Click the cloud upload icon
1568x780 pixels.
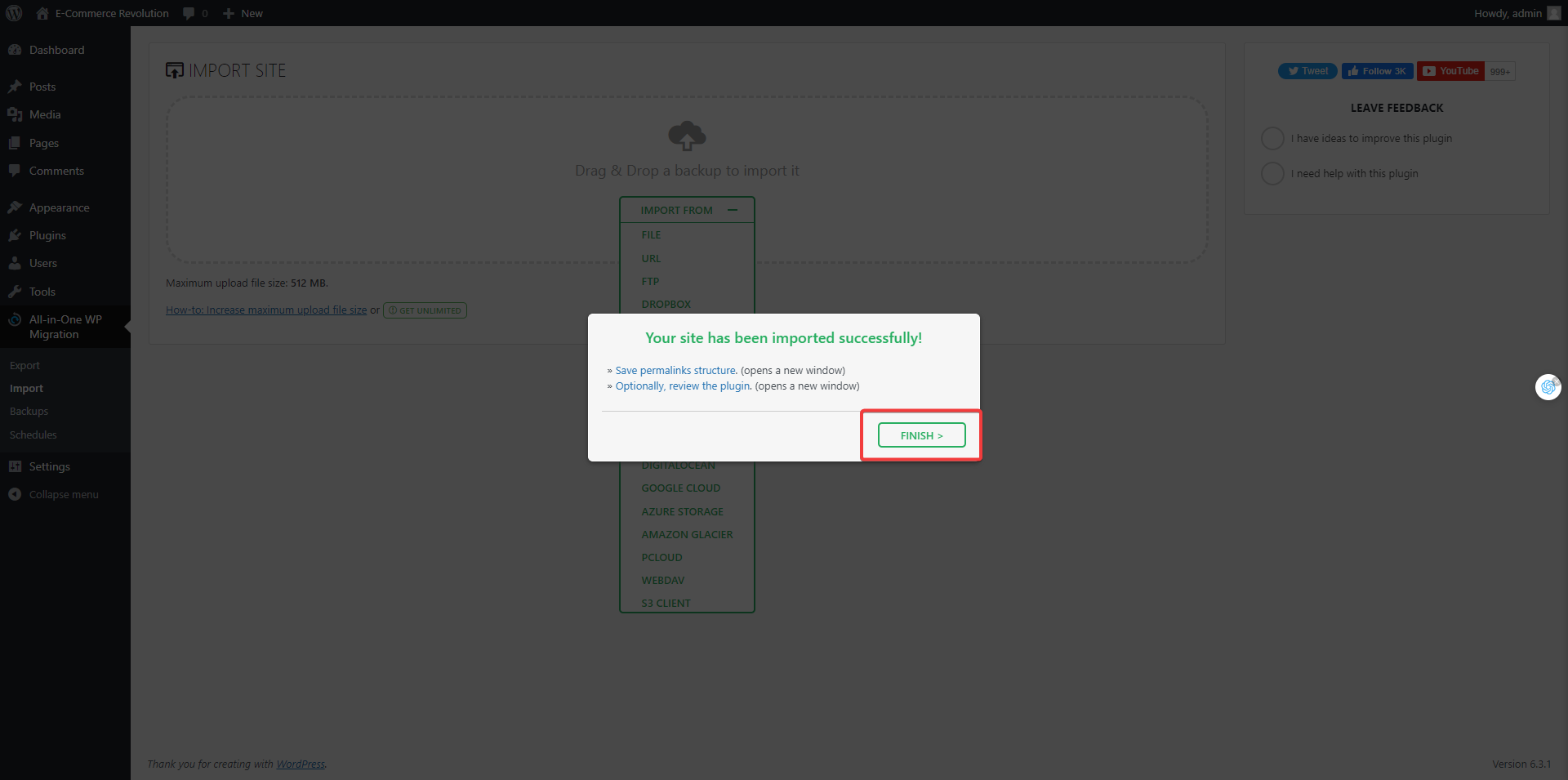[x=687, y=136]
